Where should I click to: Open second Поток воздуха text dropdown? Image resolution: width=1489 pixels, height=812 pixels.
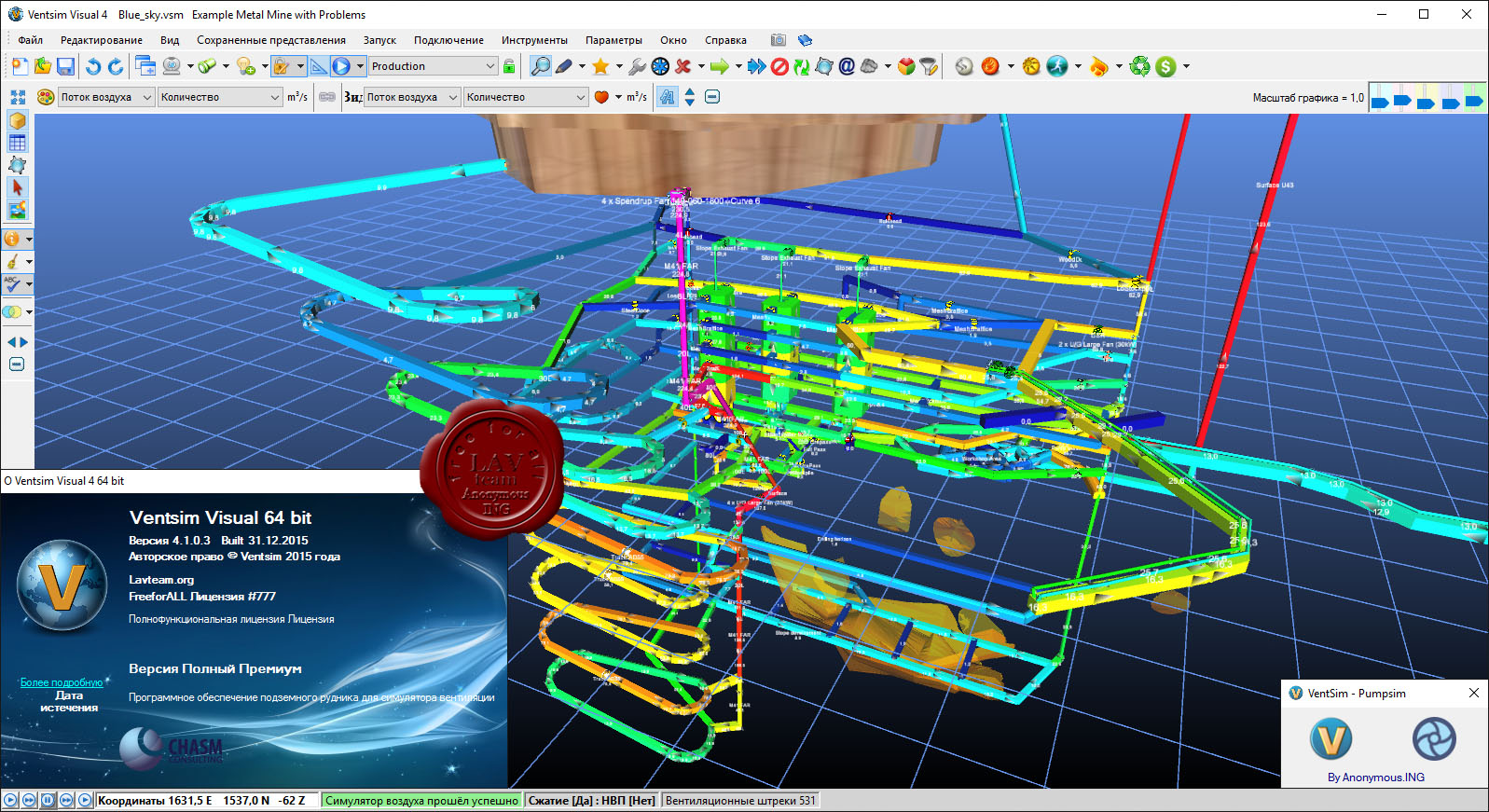(412, 97)
